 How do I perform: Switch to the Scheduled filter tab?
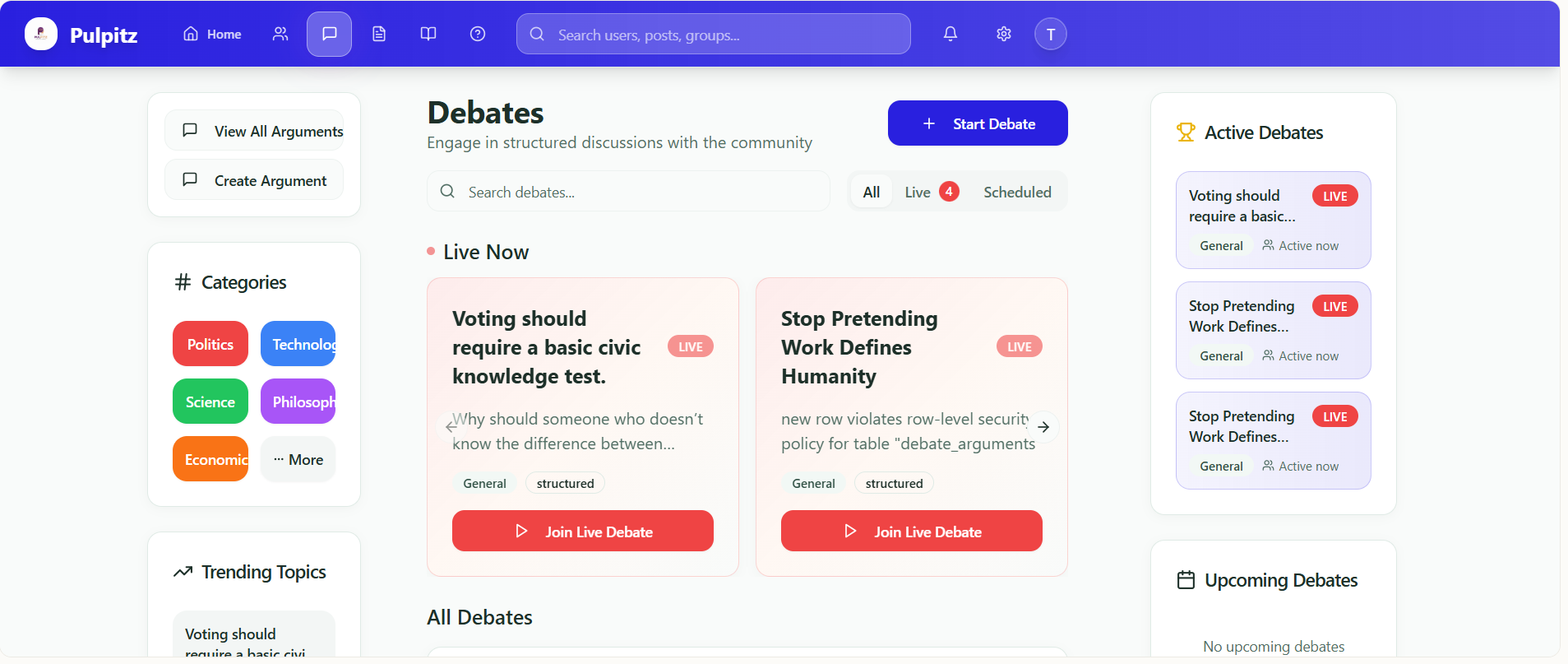click(x=1017, y=192)
